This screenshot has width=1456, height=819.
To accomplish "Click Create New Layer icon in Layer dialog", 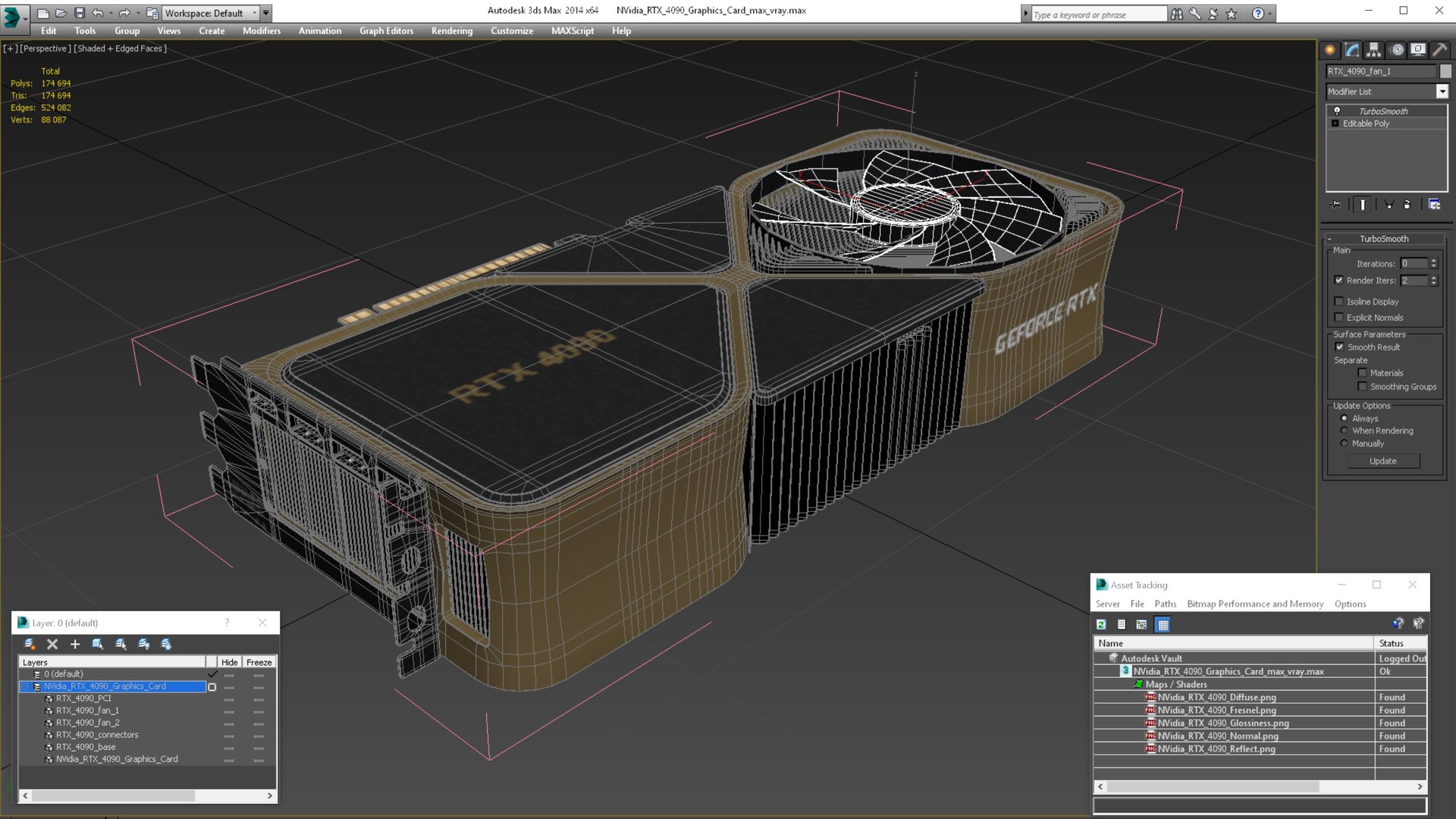I will coord(30,644).
